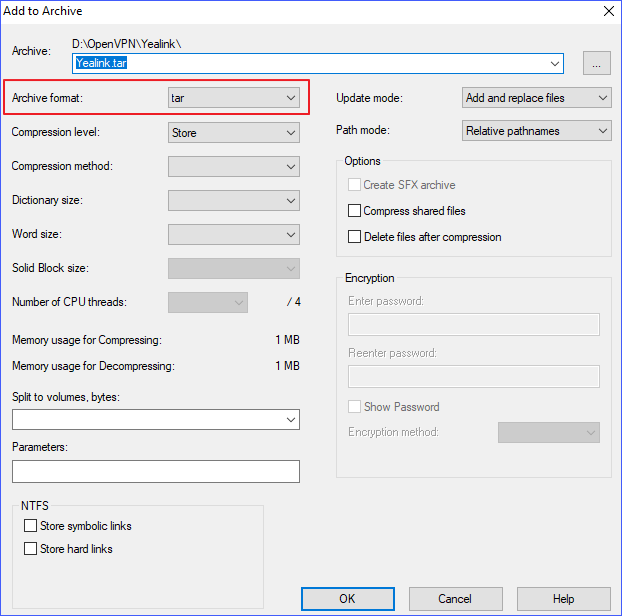Enable Store symbolic links option
This screenshot has height=616, width=622.
[x=30, y=526]
